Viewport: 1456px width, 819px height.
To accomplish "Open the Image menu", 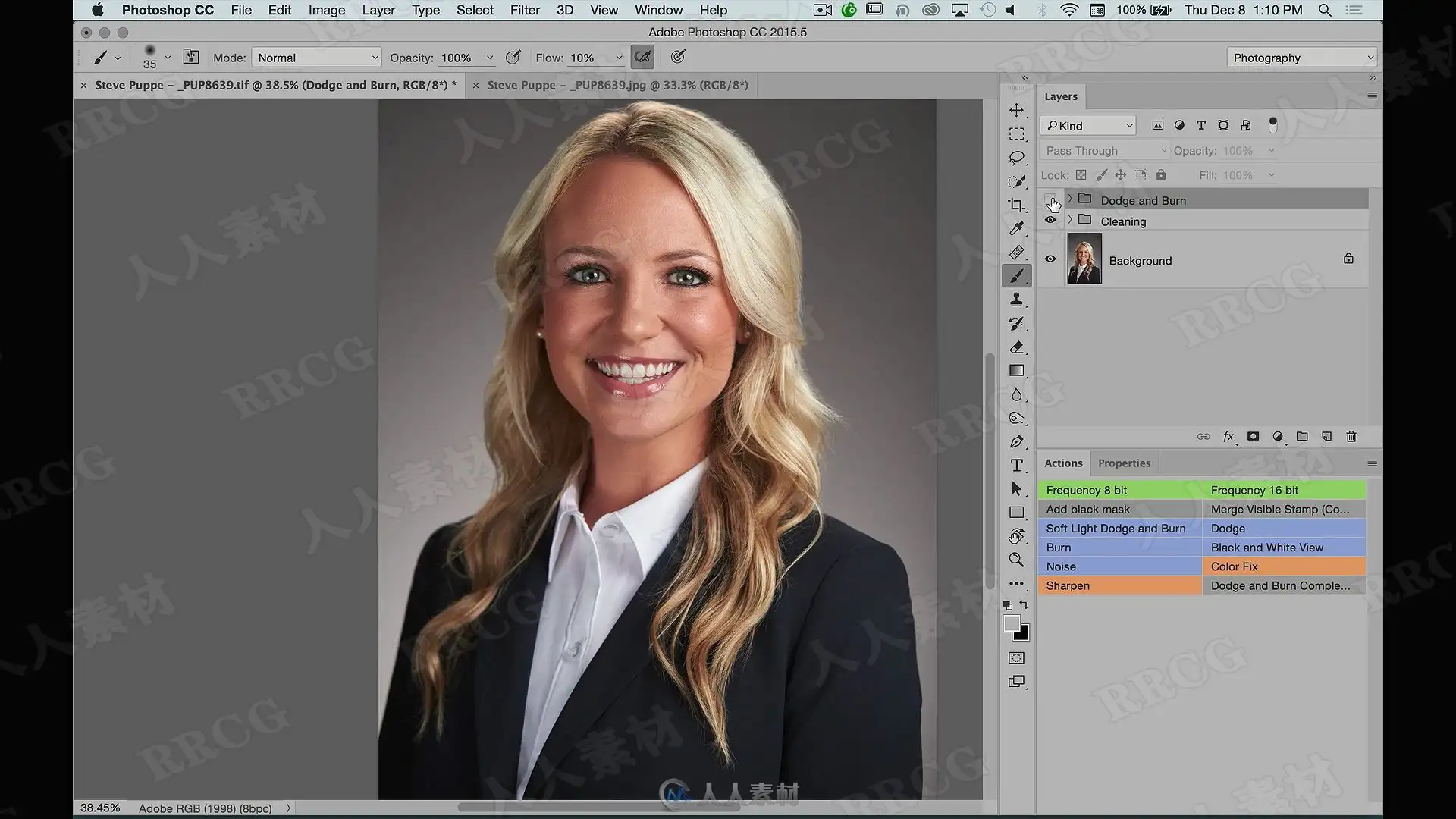I will pos(327,10).
